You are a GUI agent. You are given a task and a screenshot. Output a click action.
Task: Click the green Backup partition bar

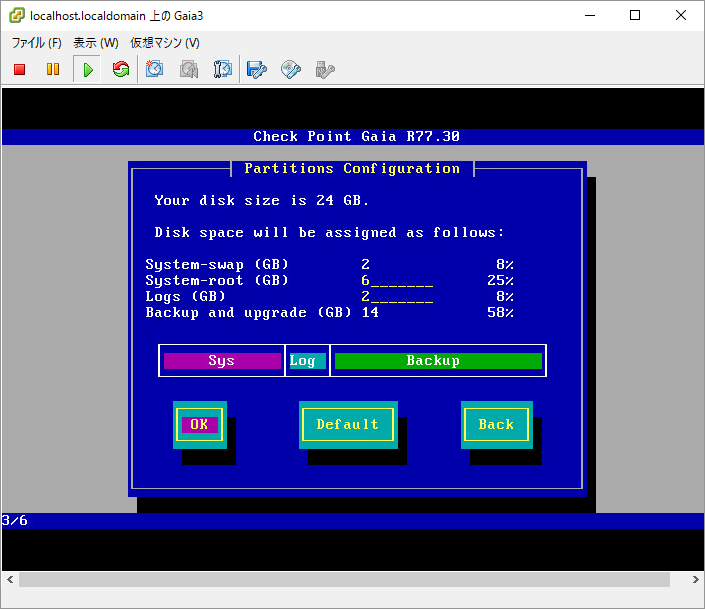[438, 361]
